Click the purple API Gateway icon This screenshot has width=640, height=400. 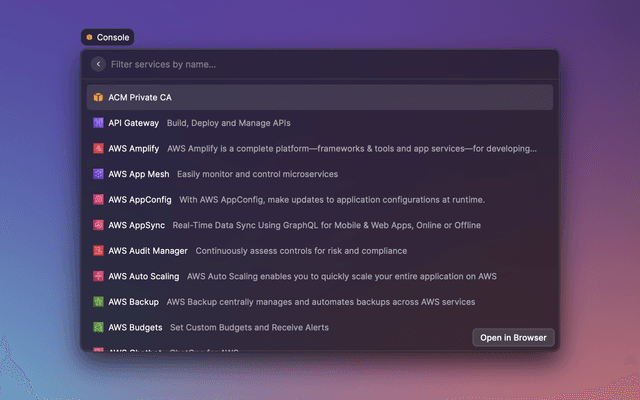point(98,123)
